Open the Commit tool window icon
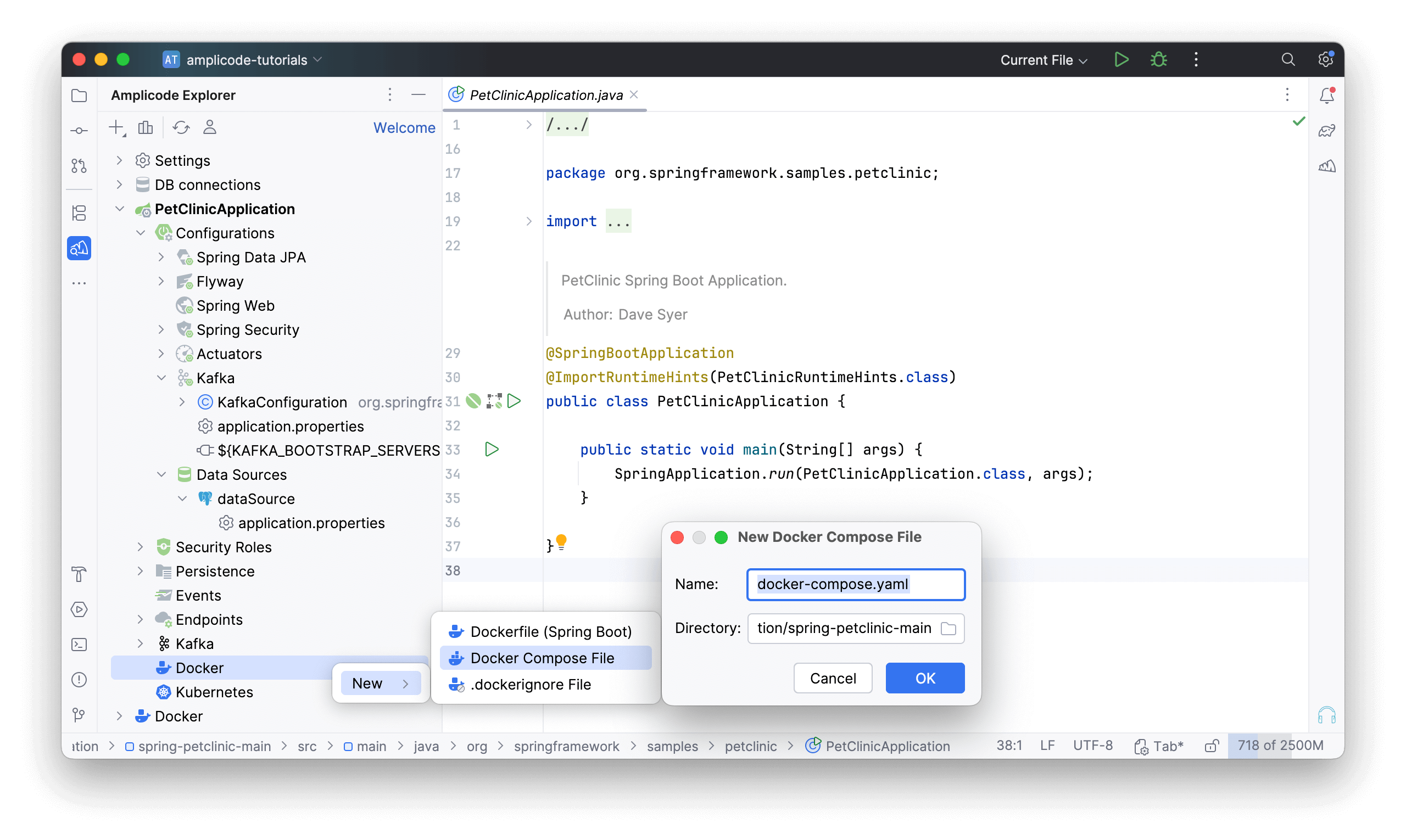The image size is (1406, 840). tap(79, 131)
